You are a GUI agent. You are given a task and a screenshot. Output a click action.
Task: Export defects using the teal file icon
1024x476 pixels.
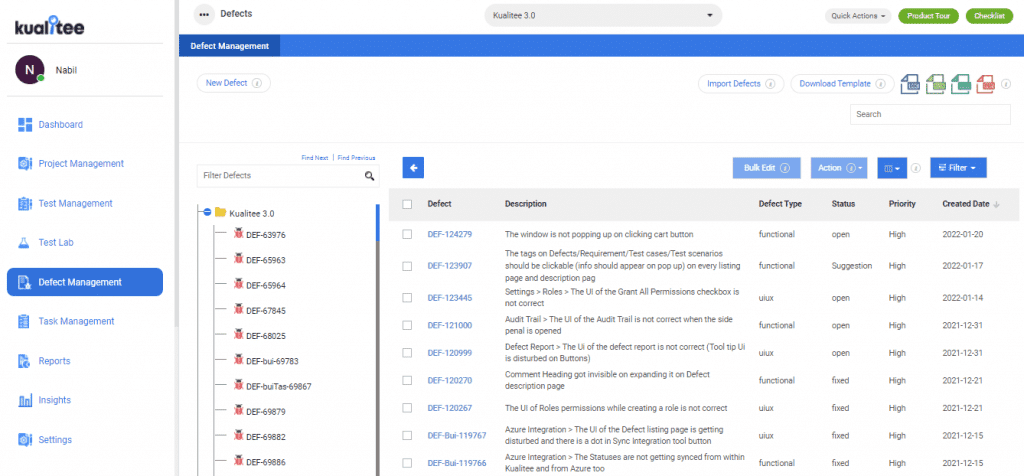[961, 84]
